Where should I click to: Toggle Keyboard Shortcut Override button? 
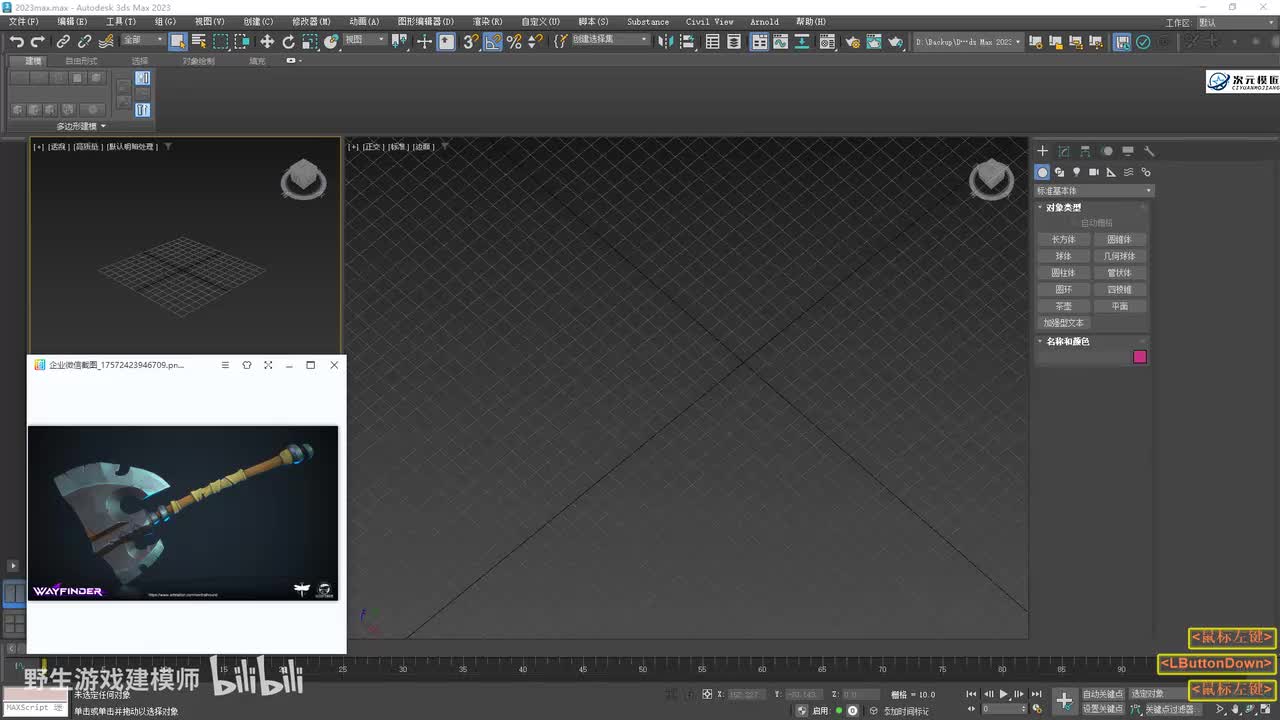click(x=446, y=41)
